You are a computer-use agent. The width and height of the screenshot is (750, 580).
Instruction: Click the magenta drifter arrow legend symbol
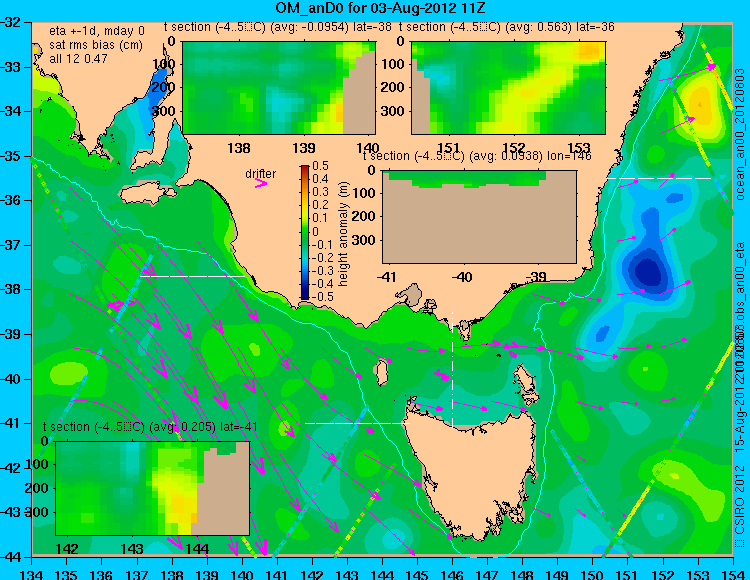tap(261, 183)
